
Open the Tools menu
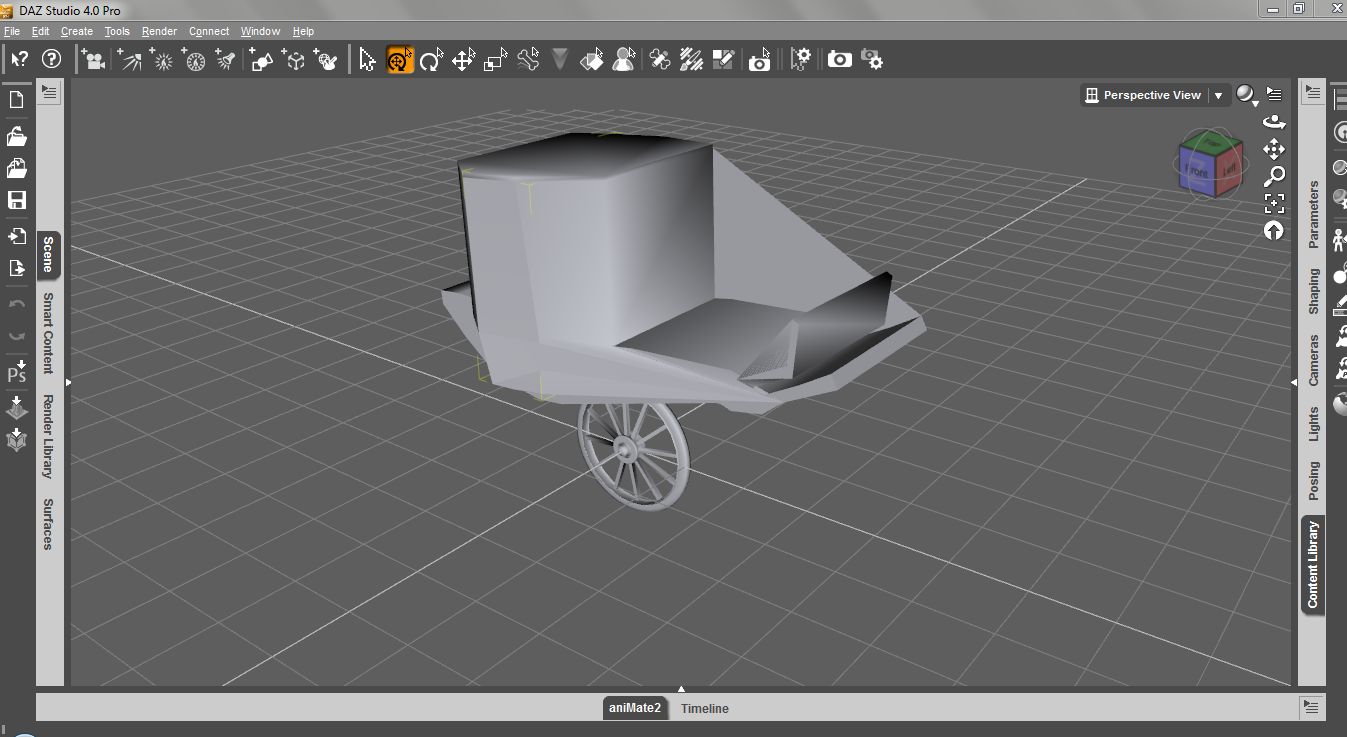pyautogui.click(x=117, y=31)
